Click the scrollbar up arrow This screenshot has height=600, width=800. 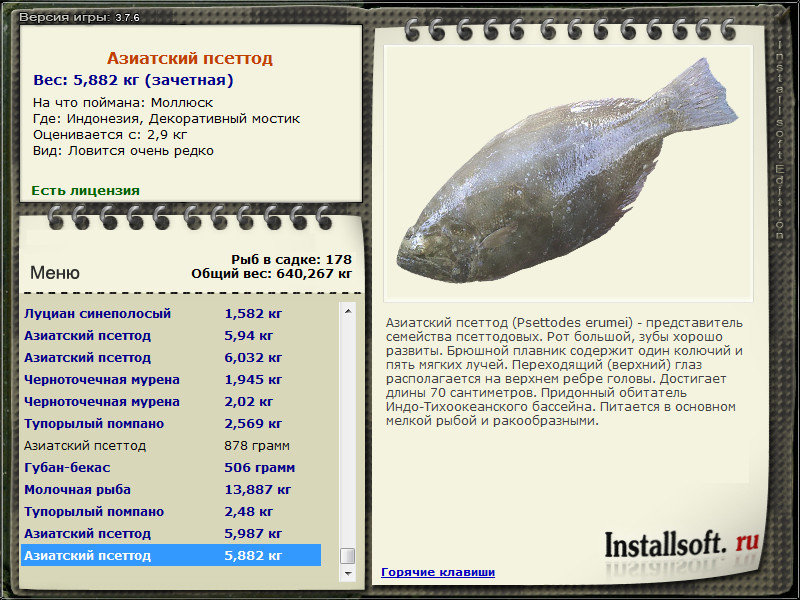(x=348, y=311)
